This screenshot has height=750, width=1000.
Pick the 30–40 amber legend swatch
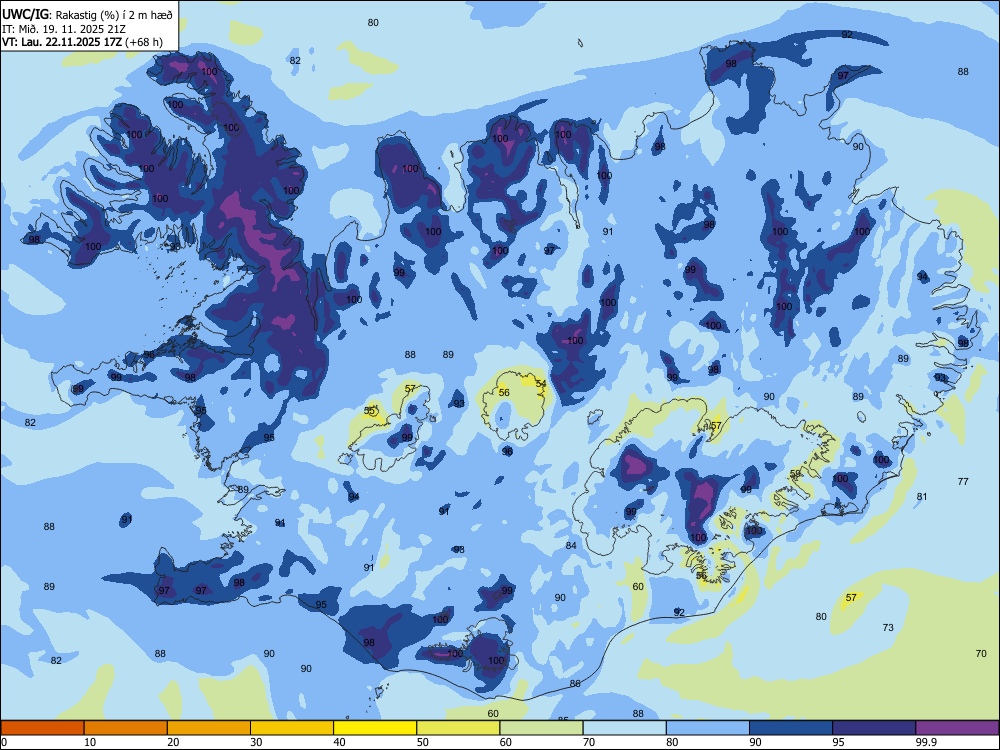292,728
